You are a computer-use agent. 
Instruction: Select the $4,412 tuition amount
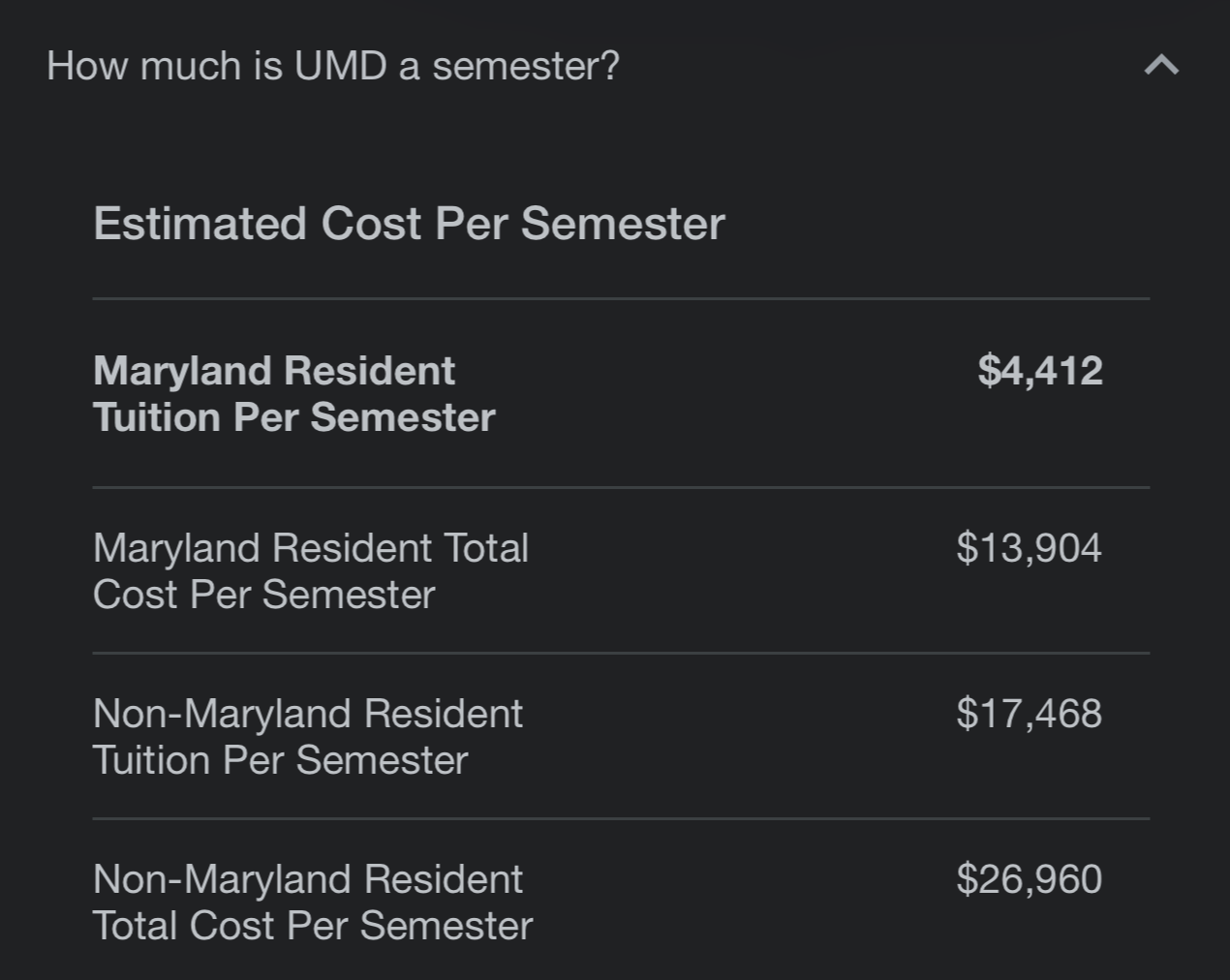1039,371
